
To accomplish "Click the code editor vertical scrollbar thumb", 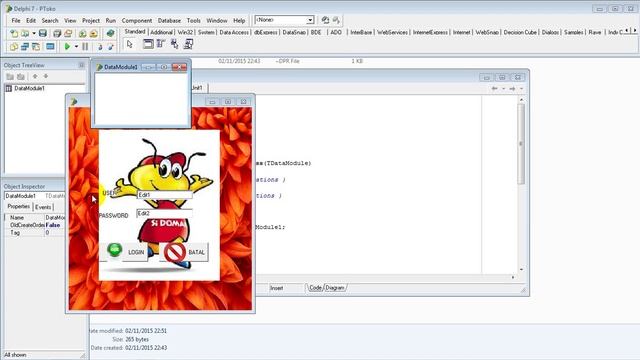I will tap(521, 144).
